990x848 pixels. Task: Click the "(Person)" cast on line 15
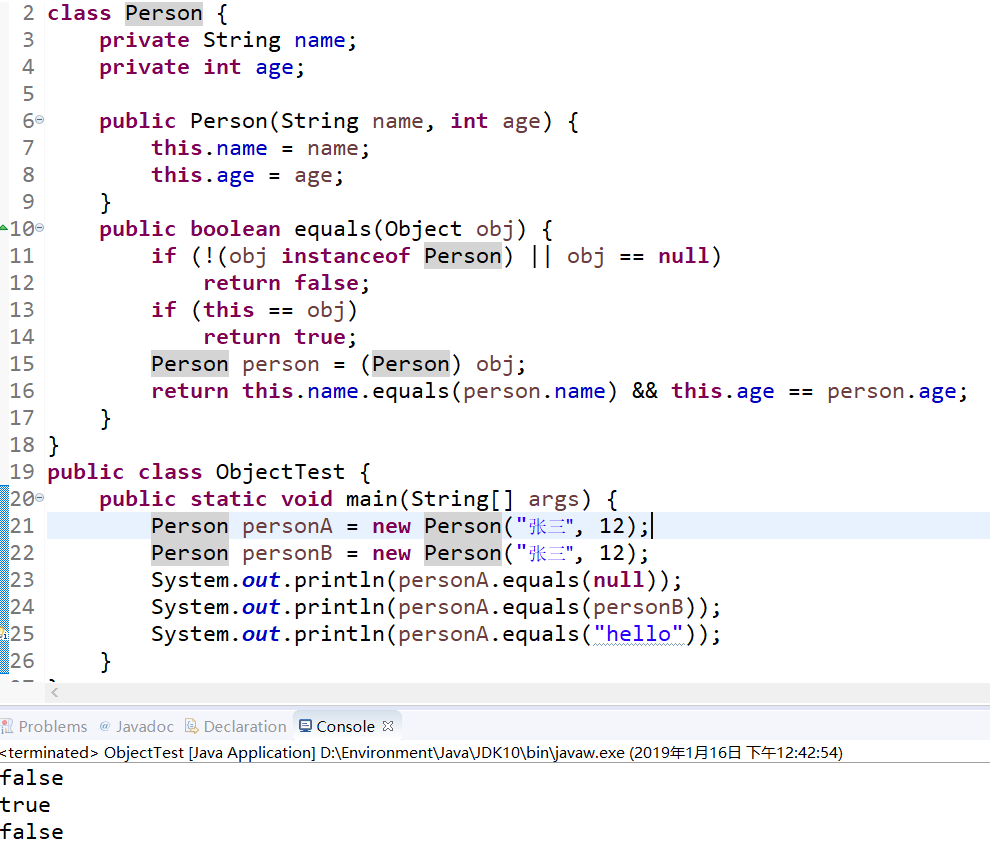tap(410, 364)
